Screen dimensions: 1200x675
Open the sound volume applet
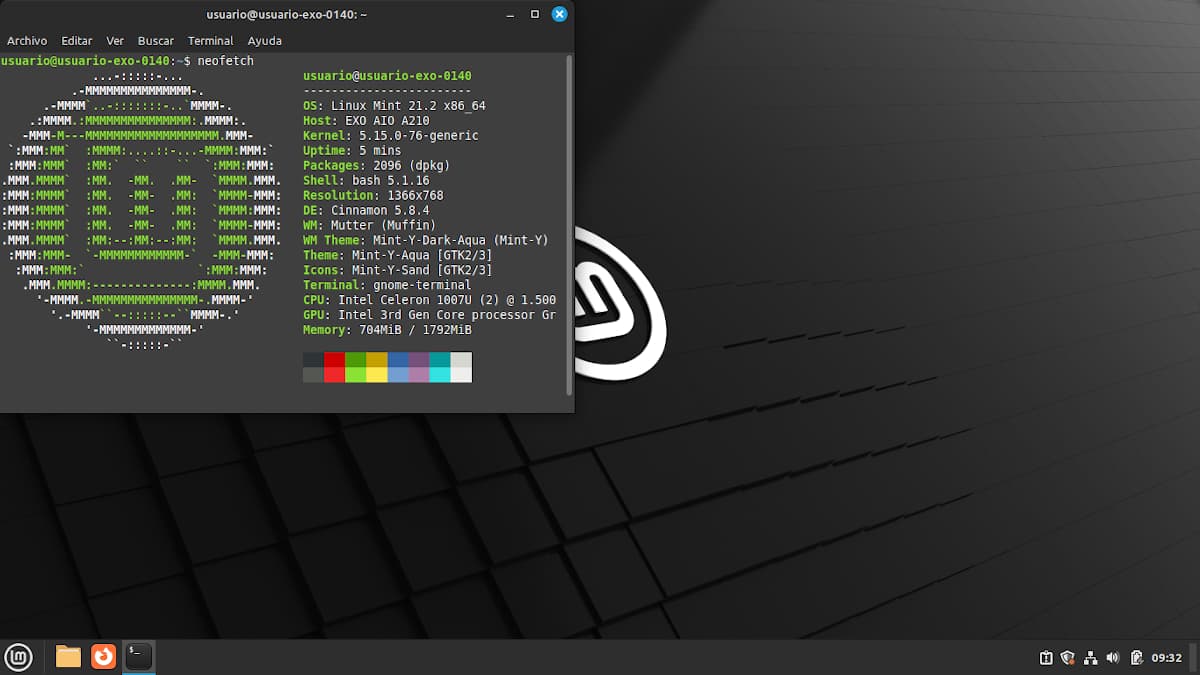click(x=1113, y=658)
